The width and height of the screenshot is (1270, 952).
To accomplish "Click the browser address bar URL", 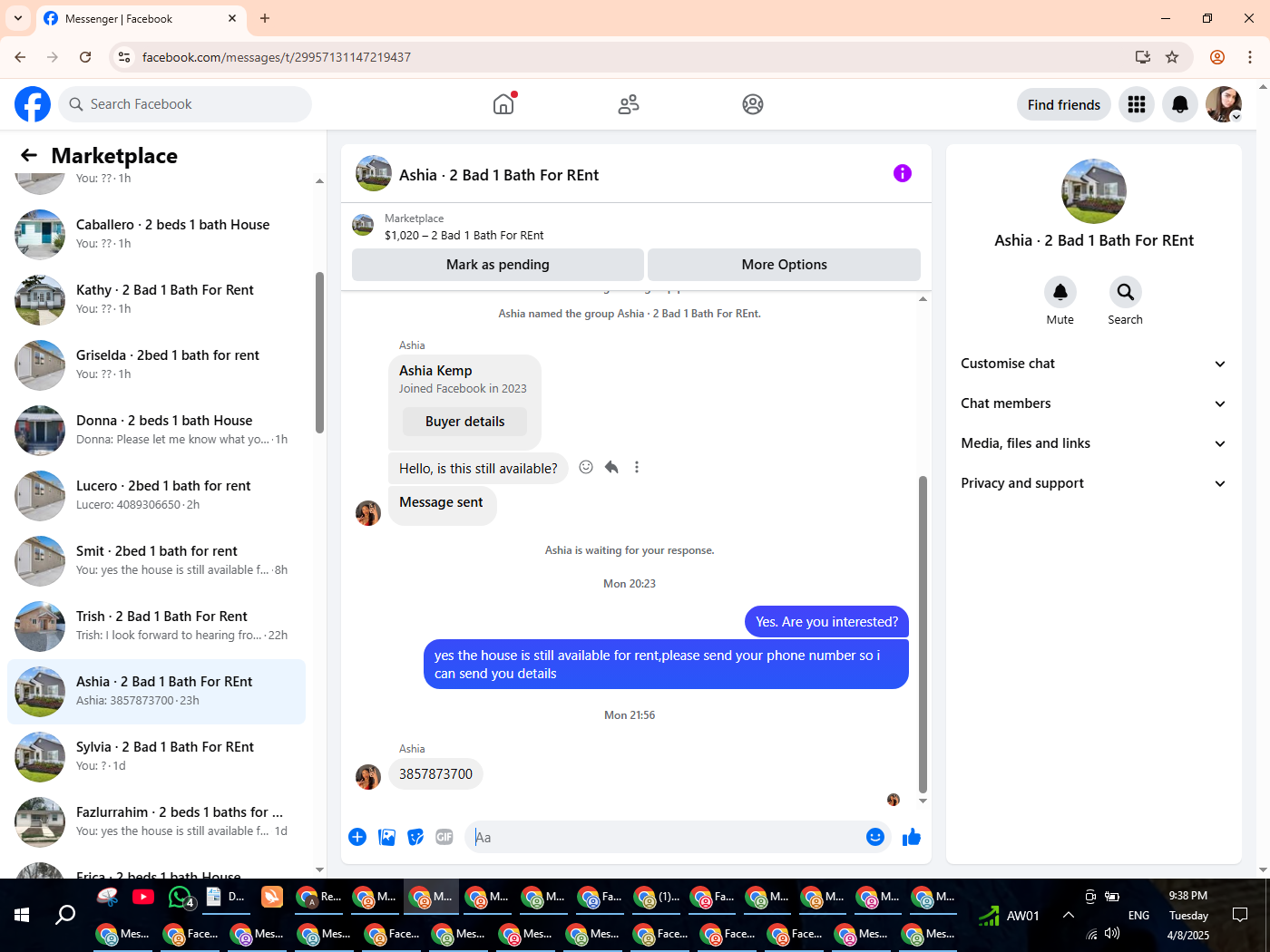I will [277, 57].
